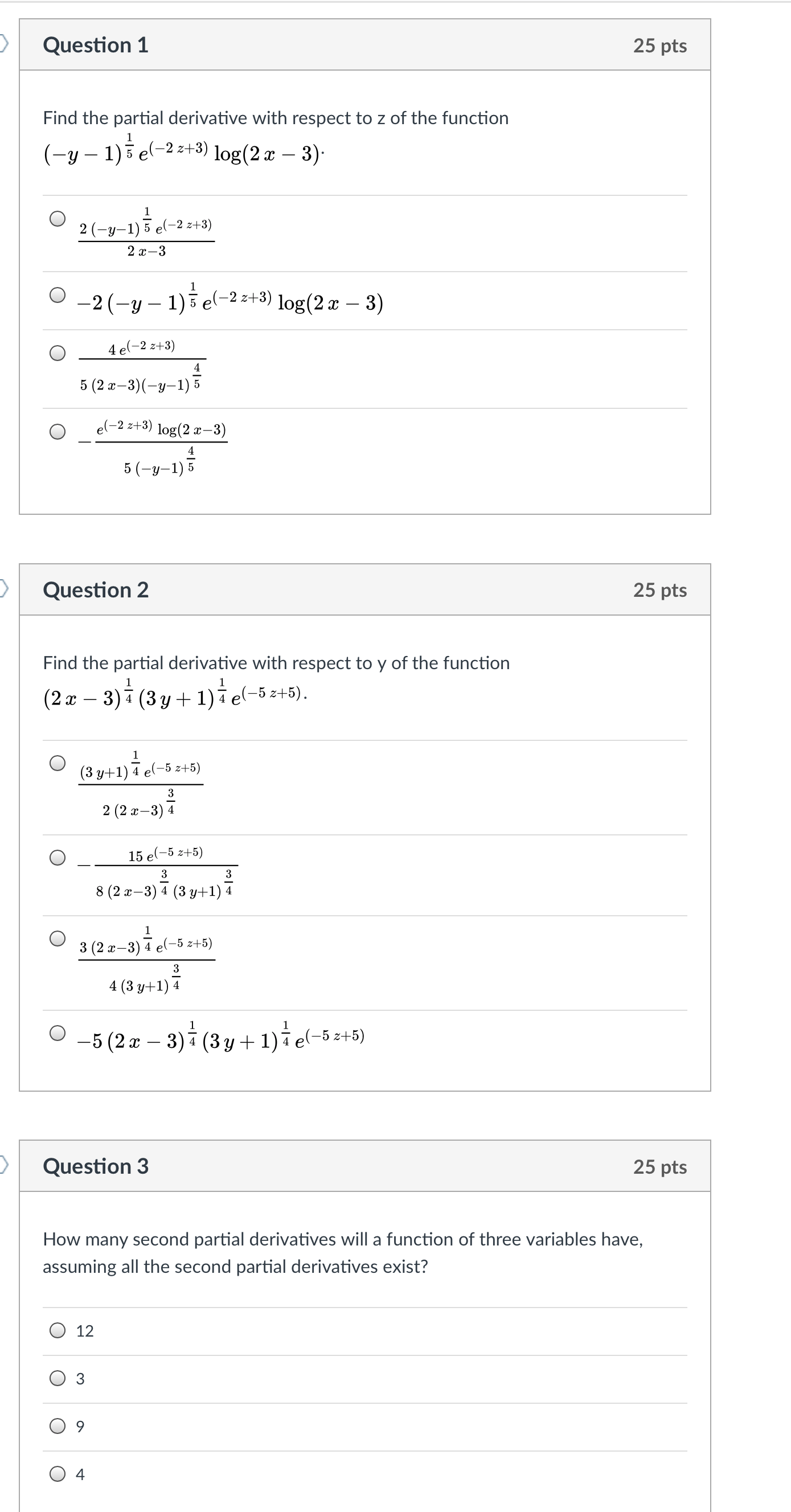Flag Question 2 using the left-edge marker
791x1512 pixels.
click(4, 588)
